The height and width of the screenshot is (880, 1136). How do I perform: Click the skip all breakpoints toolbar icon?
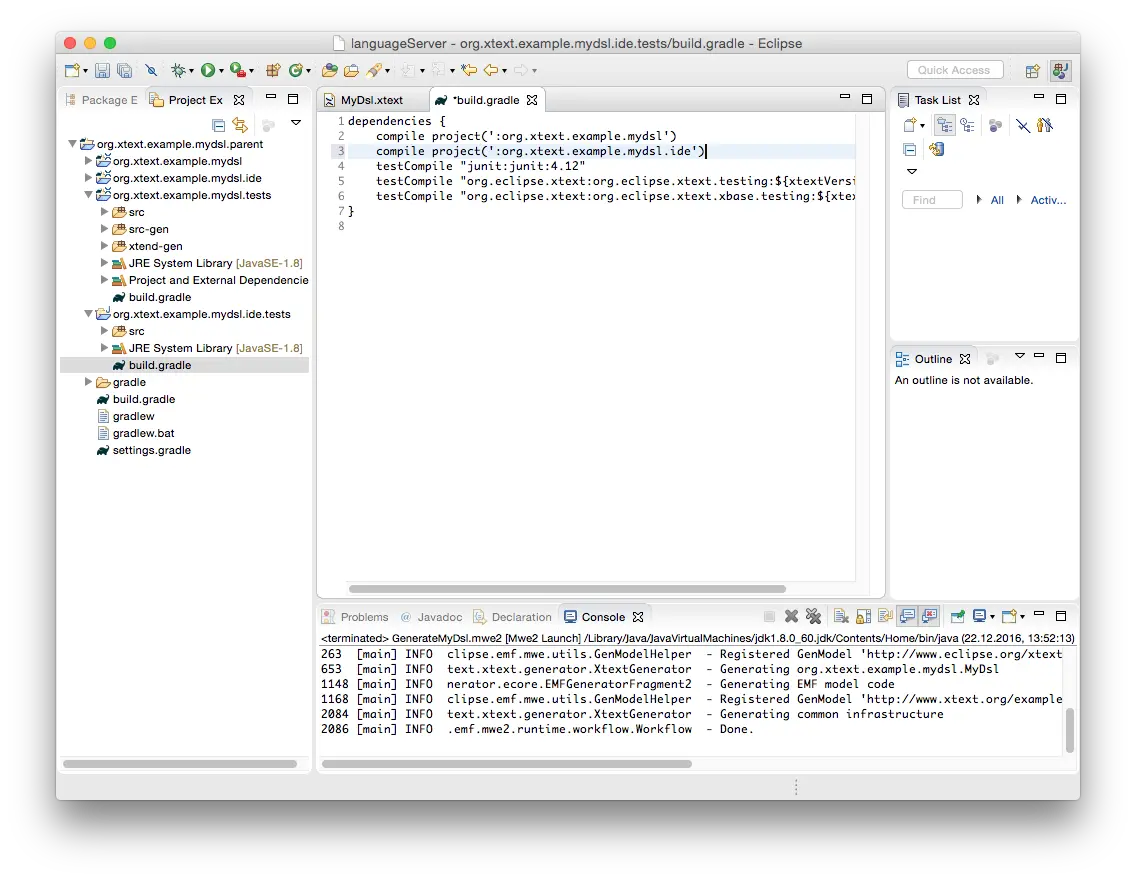(151, 70)
